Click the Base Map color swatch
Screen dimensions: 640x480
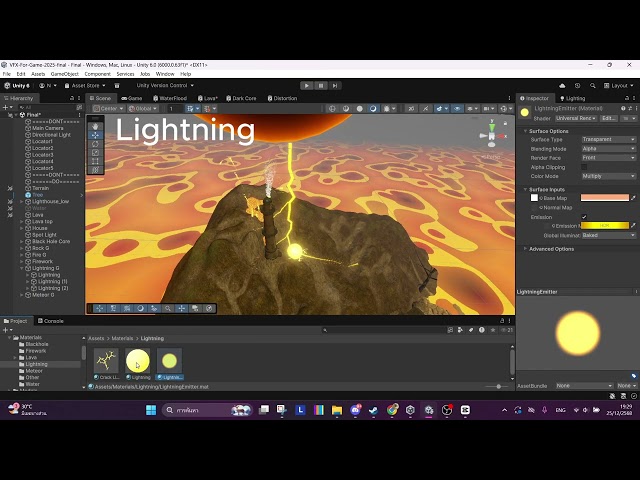click(604, 198)
